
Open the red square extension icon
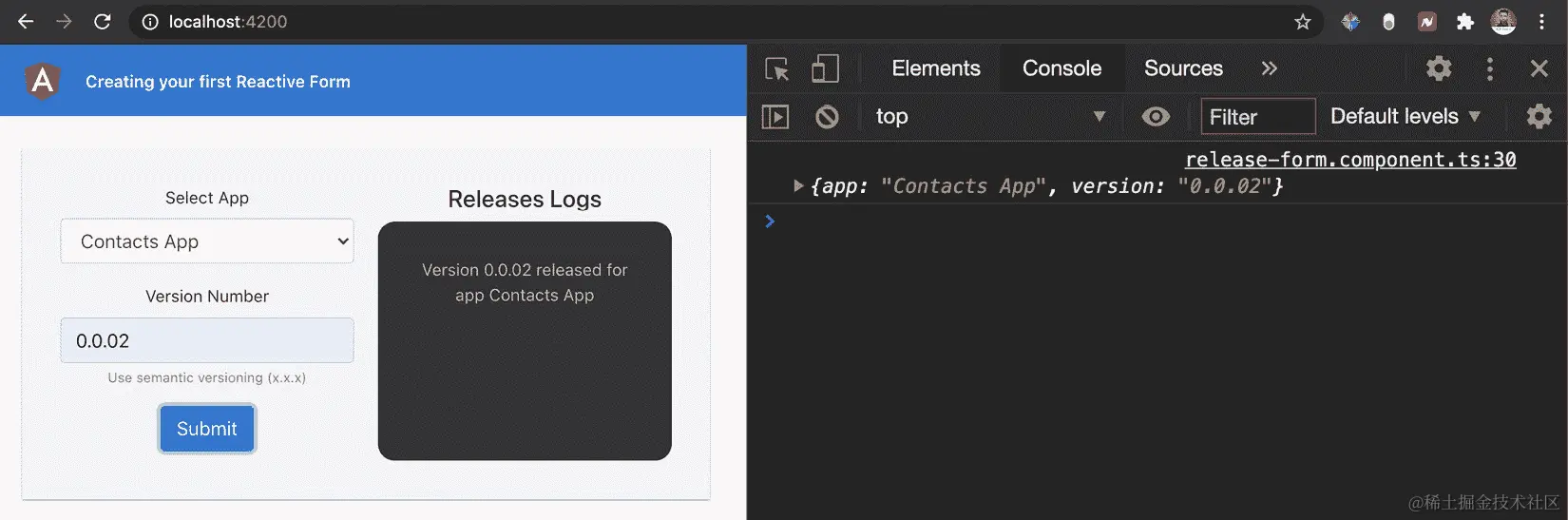(1426, 22)
